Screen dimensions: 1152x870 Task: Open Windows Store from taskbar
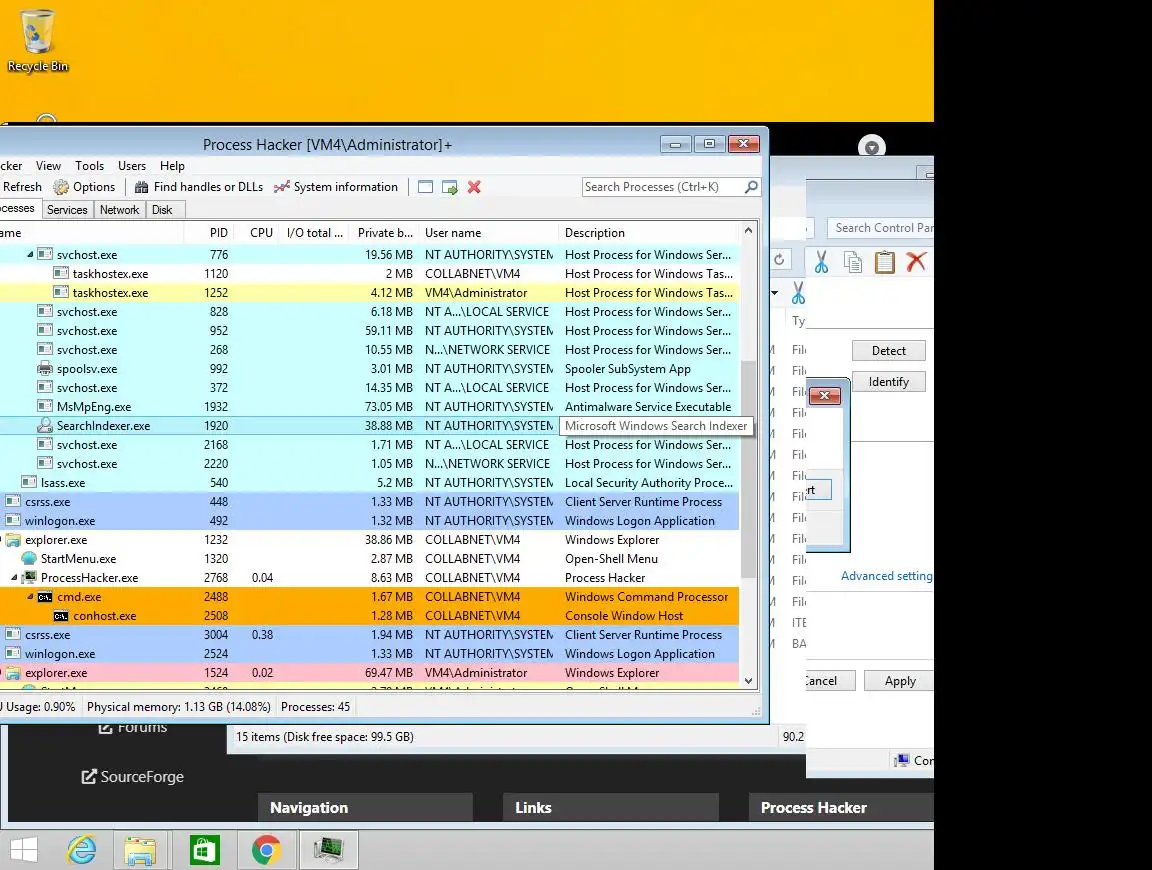(x=204, y=850)
